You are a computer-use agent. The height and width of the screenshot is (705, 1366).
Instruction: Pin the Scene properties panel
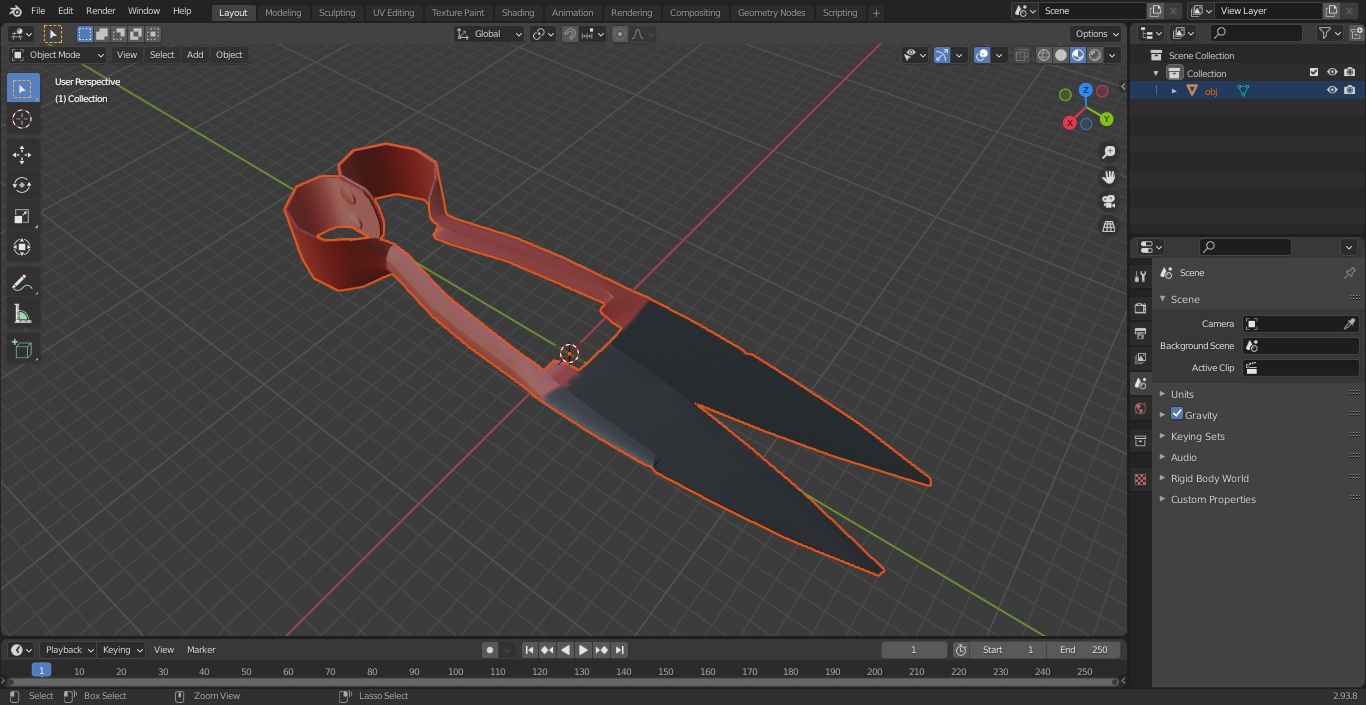coord(1349,273)
